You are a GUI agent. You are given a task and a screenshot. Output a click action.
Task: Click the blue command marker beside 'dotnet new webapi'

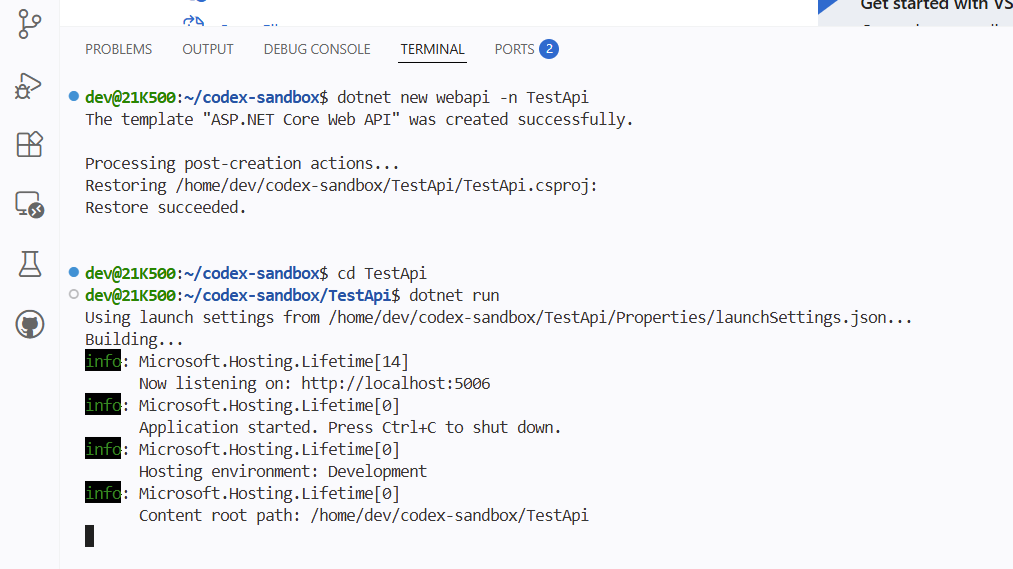(x=74, y=97)
